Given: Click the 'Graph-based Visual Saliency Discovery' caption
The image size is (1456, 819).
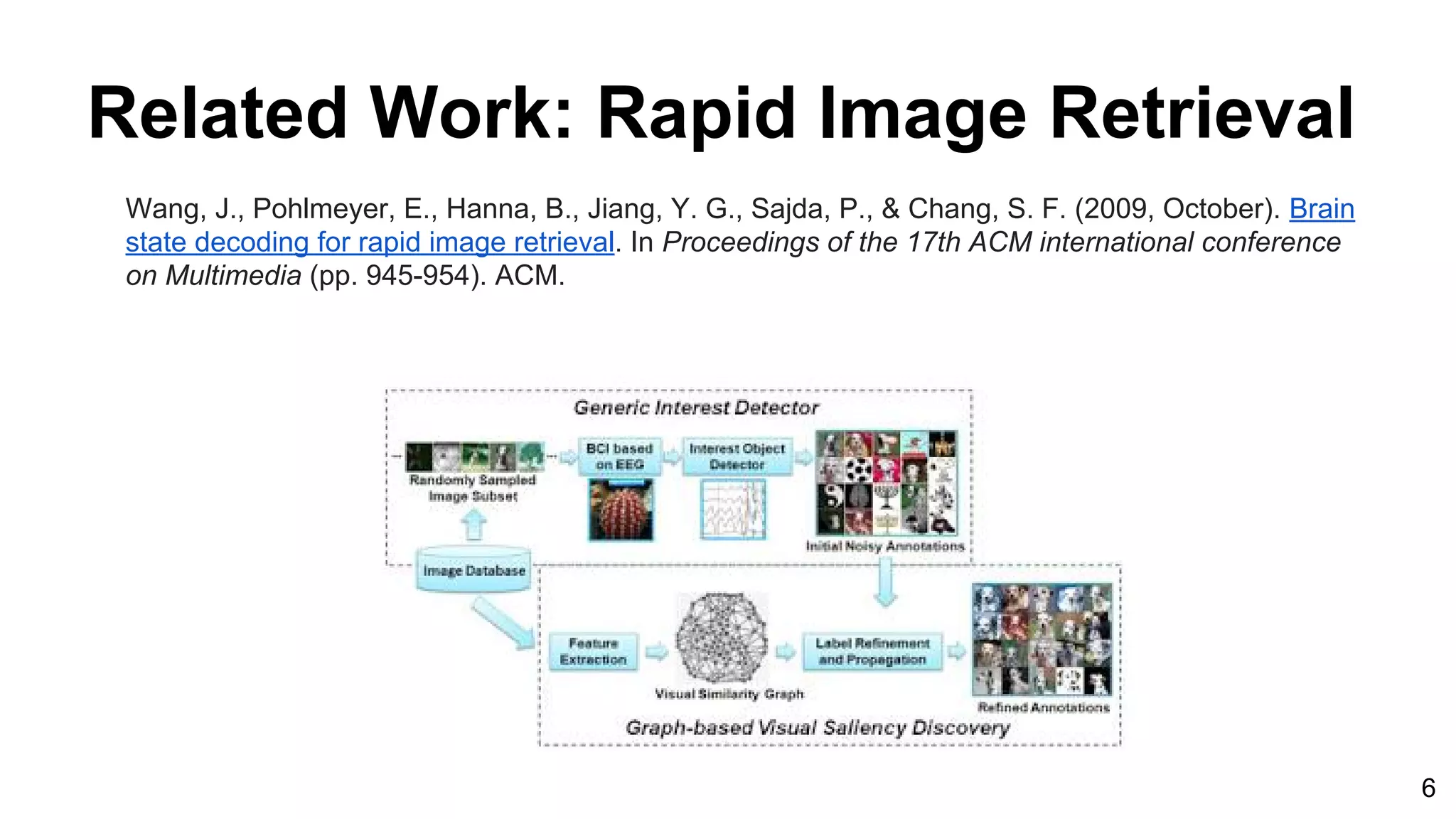Looking at the screenshot, I should click(818, 728).
